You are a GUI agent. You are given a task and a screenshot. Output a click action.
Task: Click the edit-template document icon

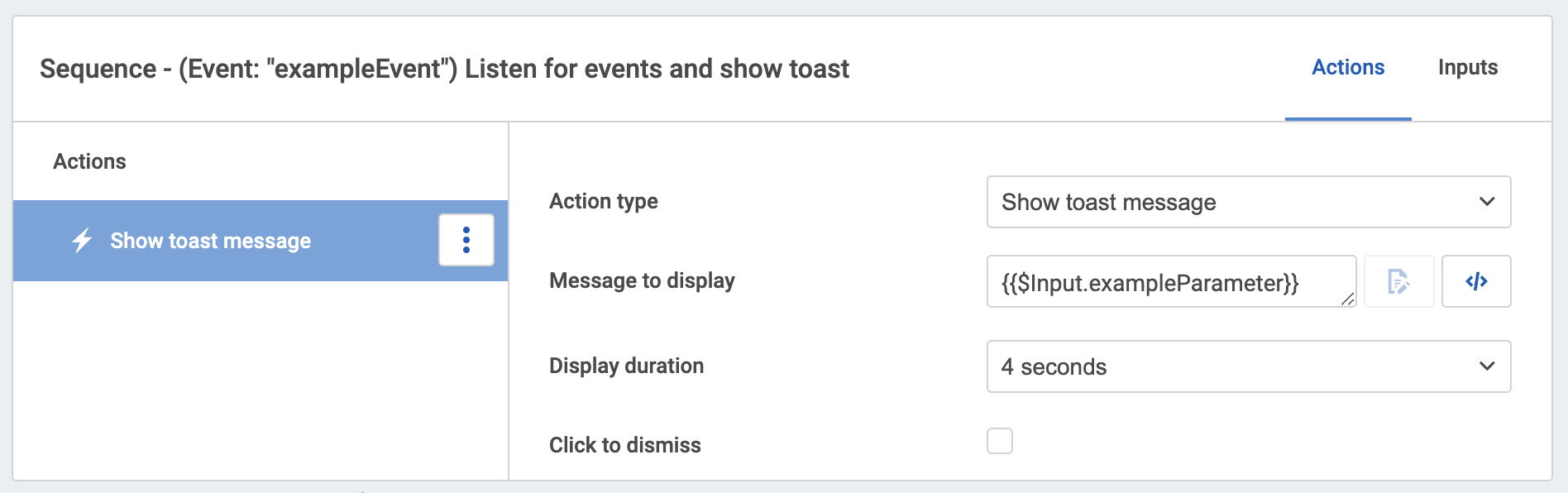click(1398, 281)
